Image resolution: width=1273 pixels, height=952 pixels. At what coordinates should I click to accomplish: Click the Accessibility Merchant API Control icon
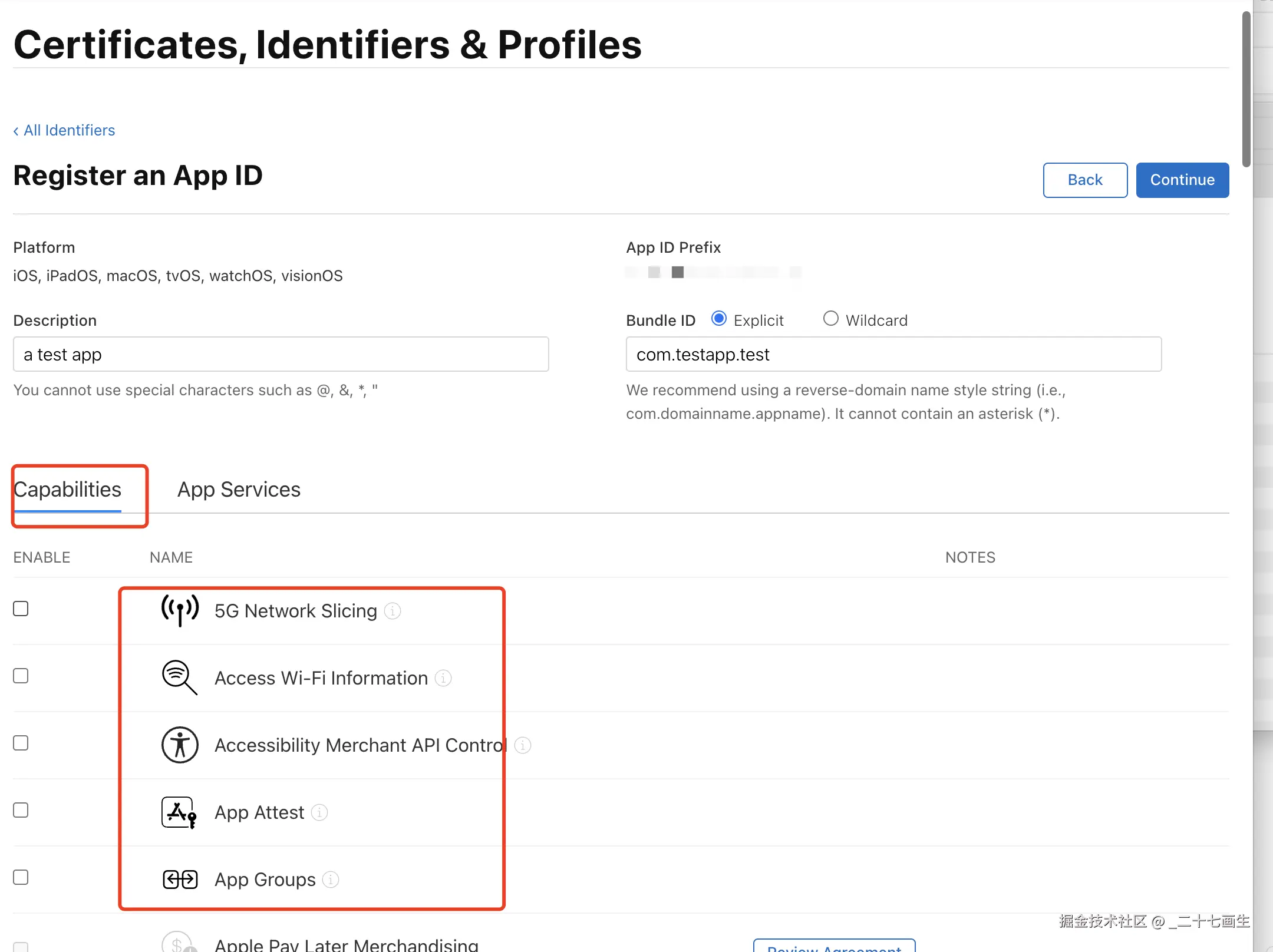point(180,745)
